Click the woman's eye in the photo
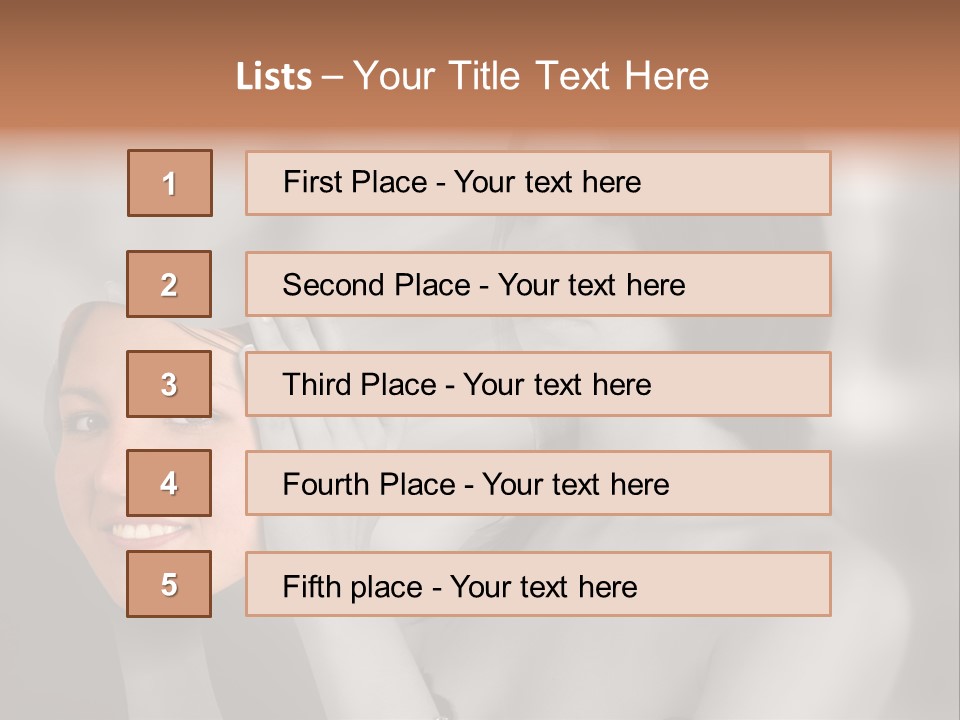The height and width of the screenshot is (720, 960). [x=88, y=423]
